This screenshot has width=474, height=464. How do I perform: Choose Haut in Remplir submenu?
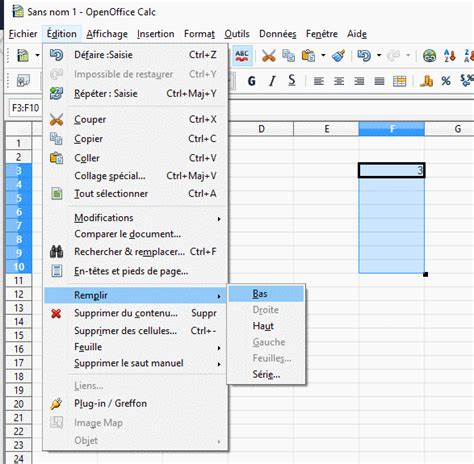click(266, 326)
